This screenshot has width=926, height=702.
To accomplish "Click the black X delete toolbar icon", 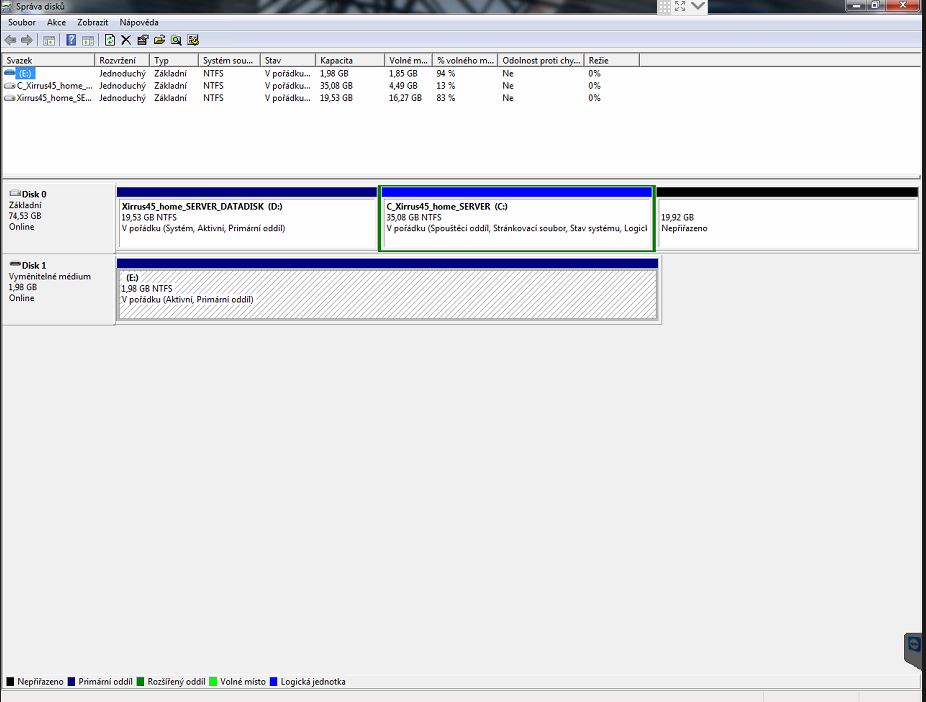I will coord(126,40).
